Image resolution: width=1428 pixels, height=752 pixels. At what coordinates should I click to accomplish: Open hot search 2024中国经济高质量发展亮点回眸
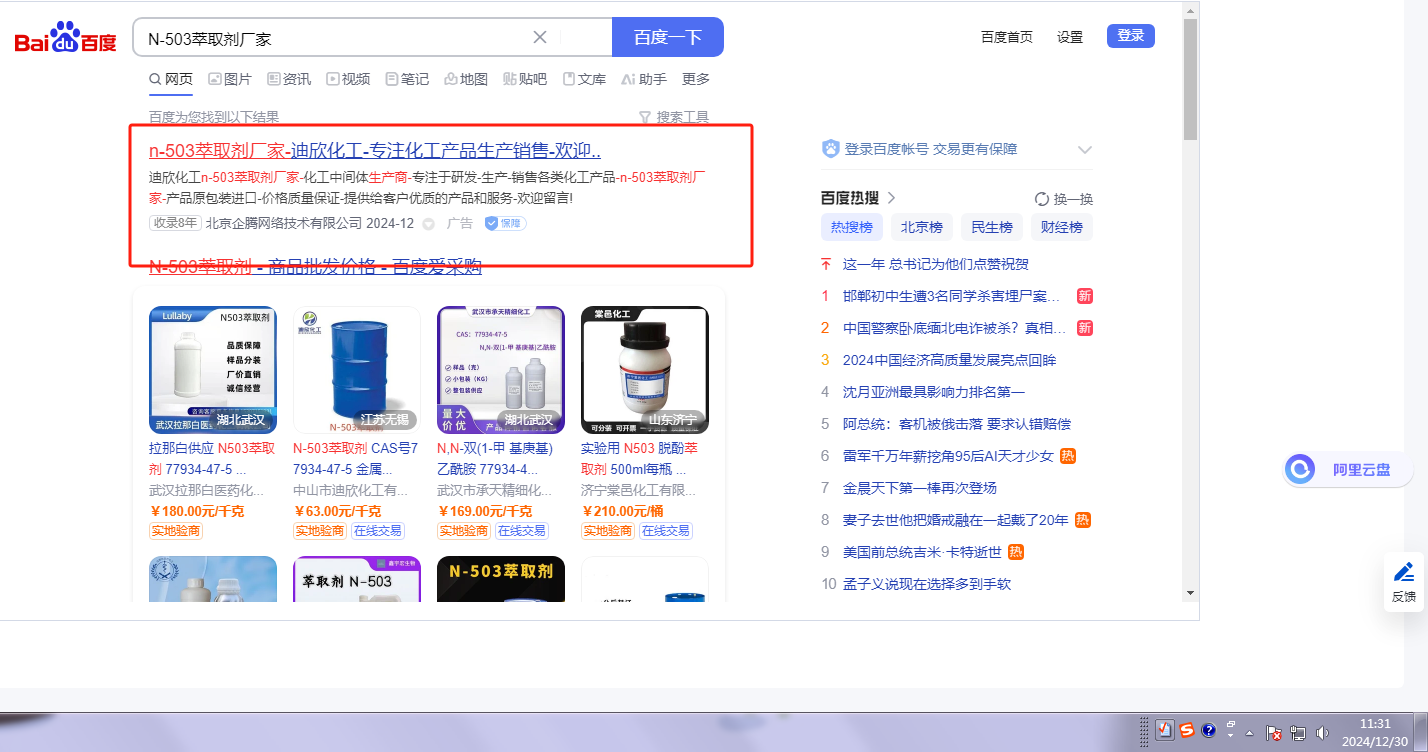click(x=949, y=360)
